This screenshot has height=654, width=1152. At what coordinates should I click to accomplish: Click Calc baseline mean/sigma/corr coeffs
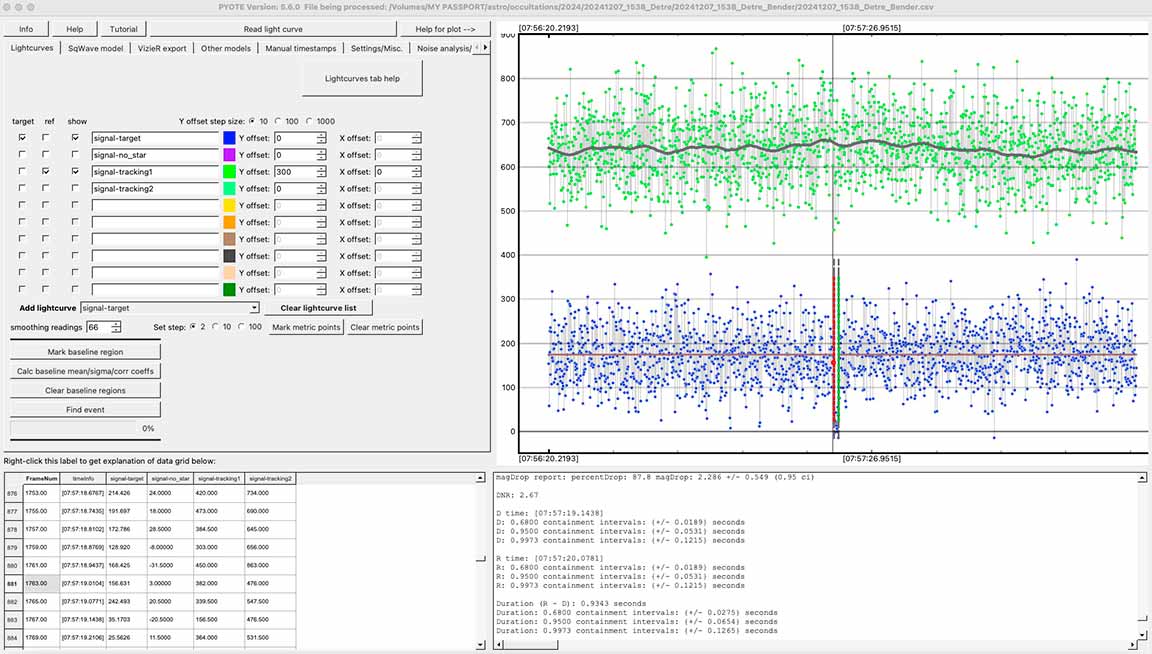85,371
